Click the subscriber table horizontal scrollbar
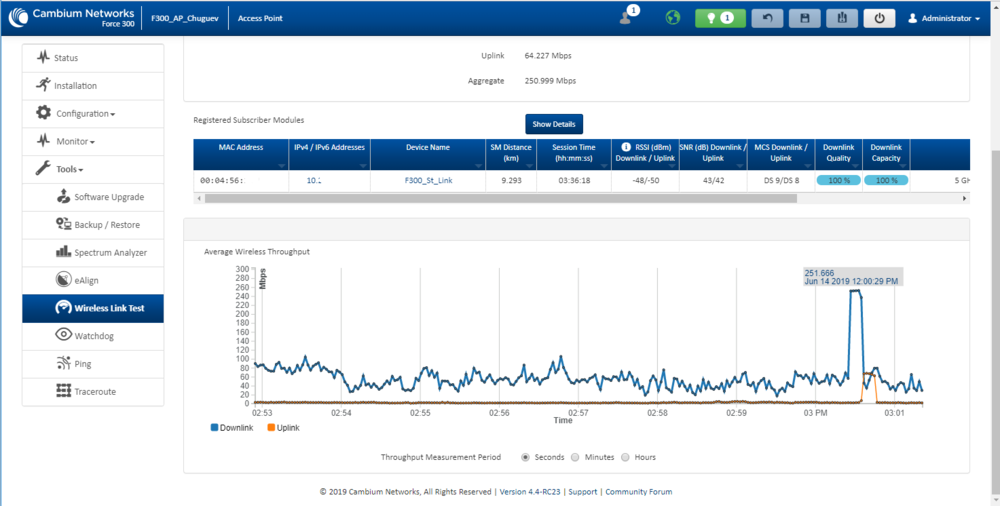This screenshot has width=1000, height=506. [500, 198]
